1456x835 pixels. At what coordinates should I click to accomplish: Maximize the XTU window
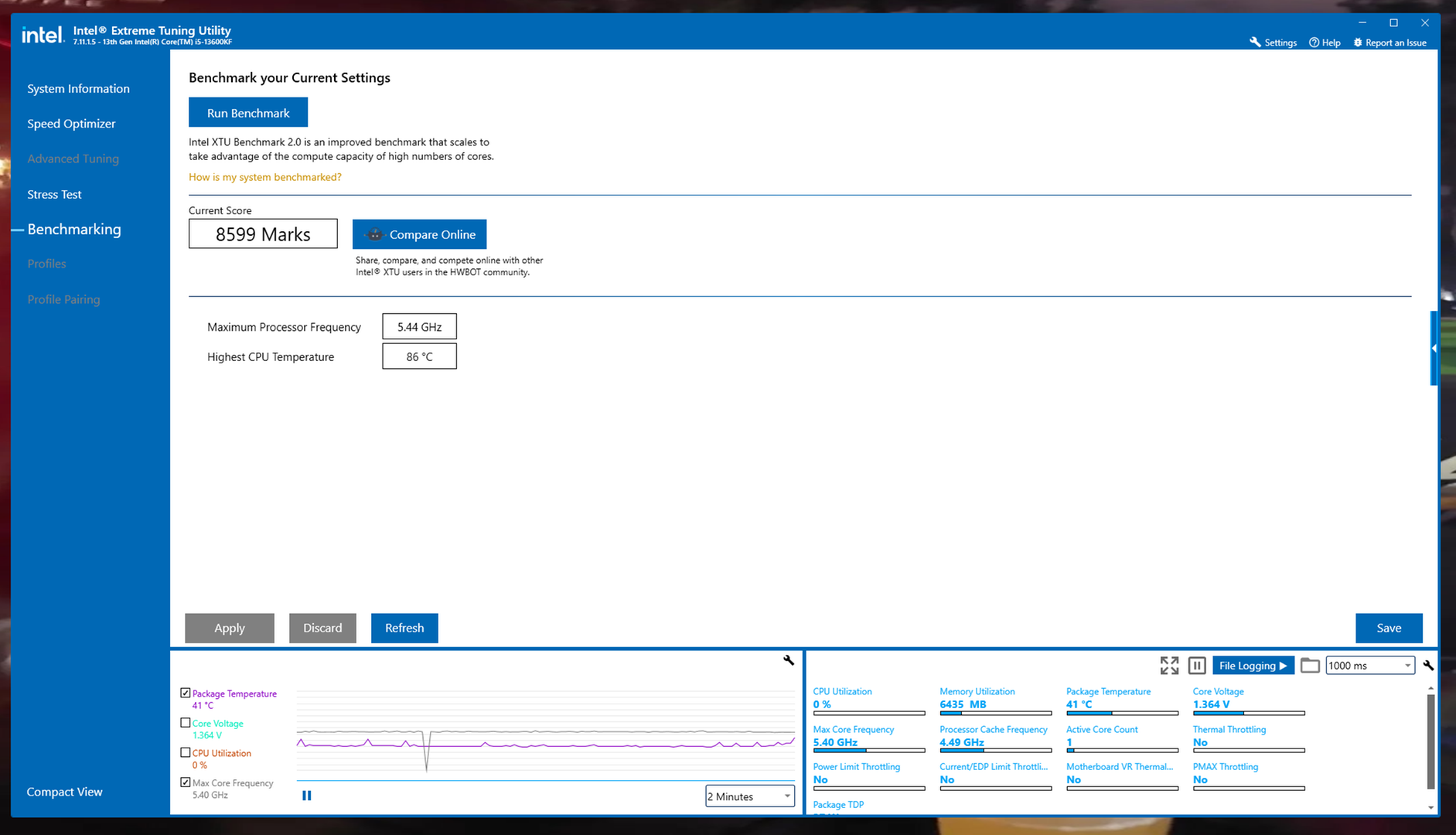pos(1393,22)
